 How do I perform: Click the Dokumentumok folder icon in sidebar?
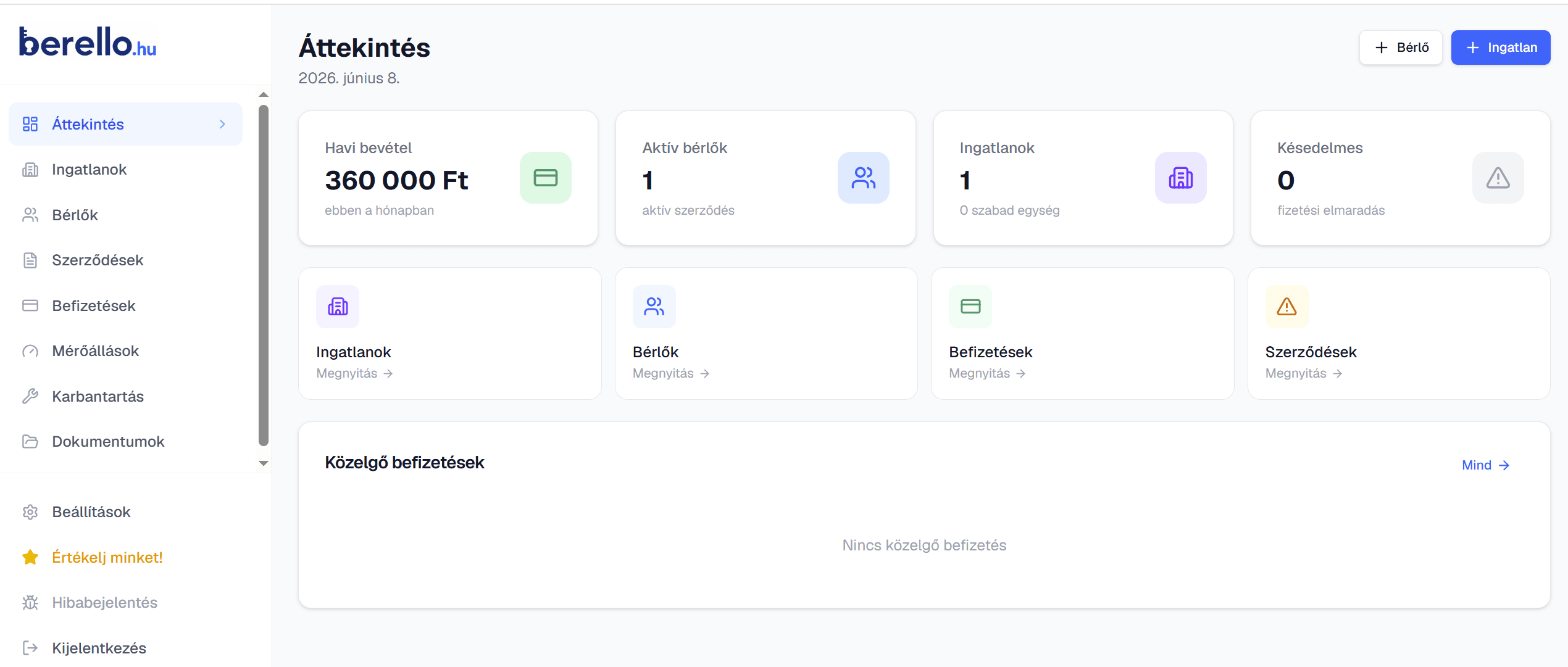click(30, 442)
